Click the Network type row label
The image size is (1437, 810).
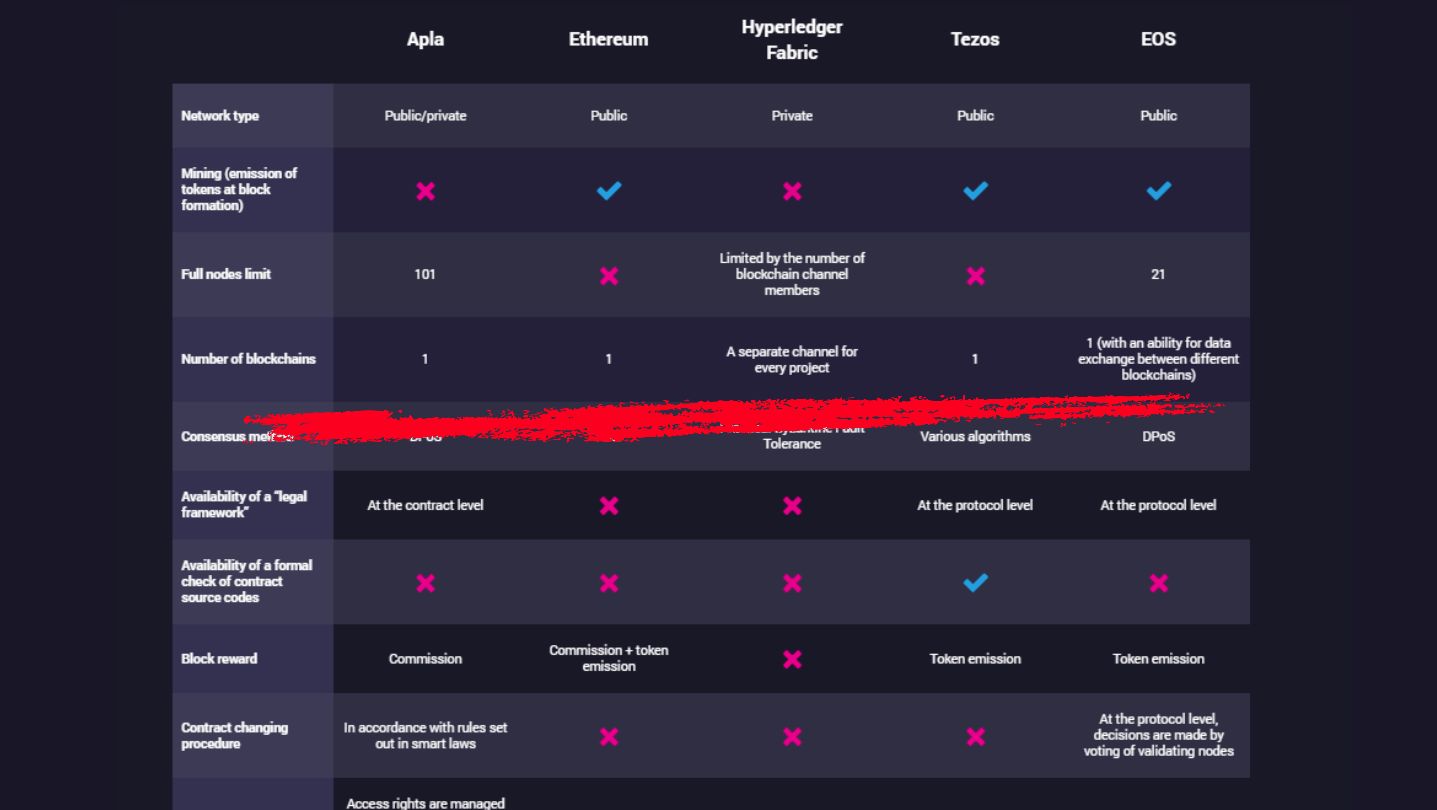coord(220,116)
